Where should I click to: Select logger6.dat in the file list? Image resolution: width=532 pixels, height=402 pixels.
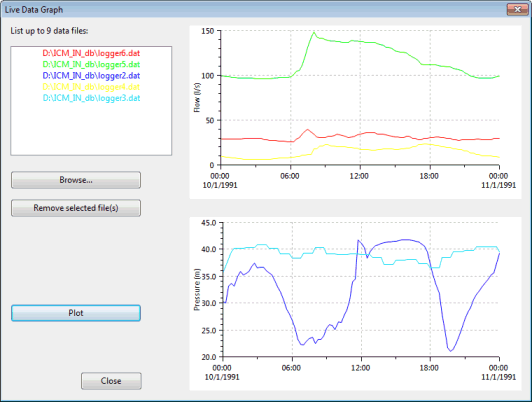(91, 53)
